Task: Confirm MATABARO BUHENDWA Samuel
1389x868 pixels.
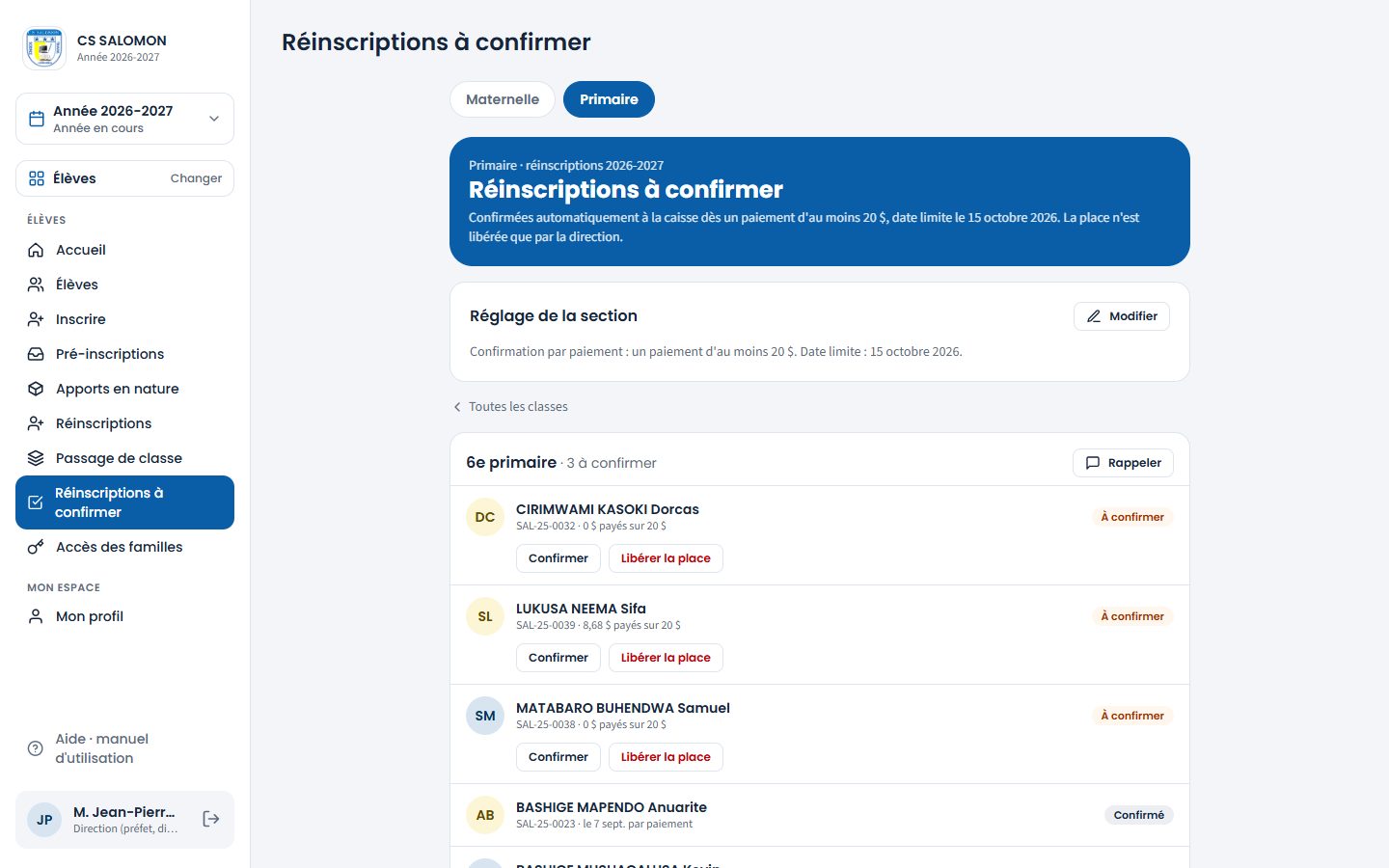Action: (x=558, y=757)
